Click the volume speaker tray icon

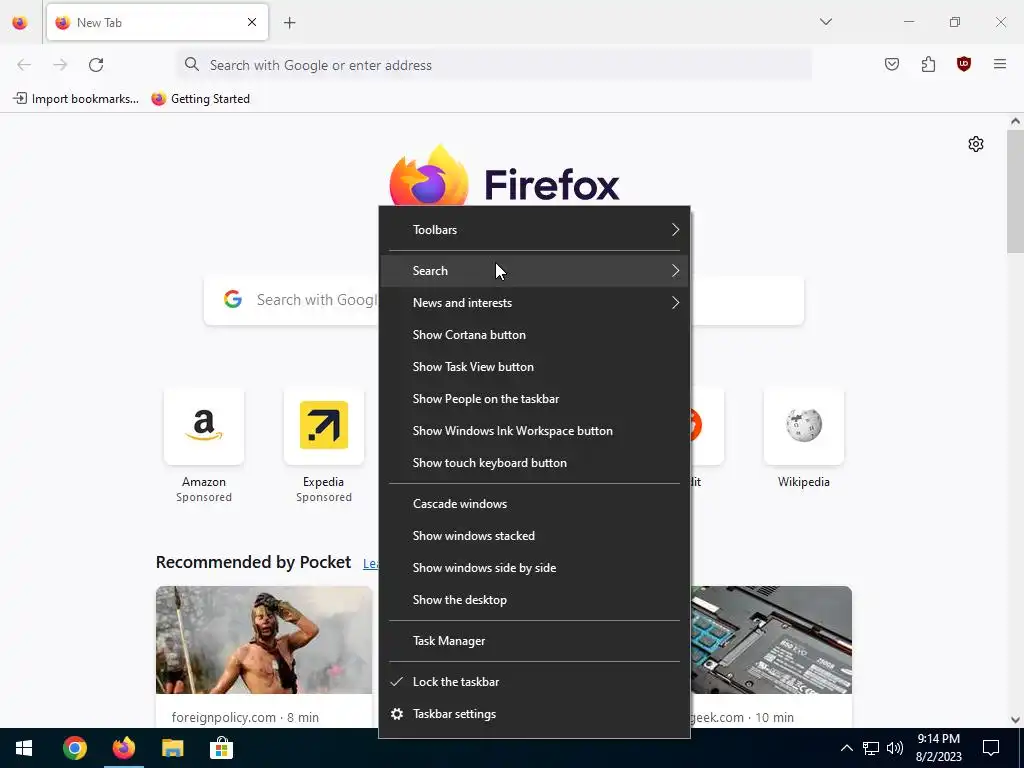895,748
